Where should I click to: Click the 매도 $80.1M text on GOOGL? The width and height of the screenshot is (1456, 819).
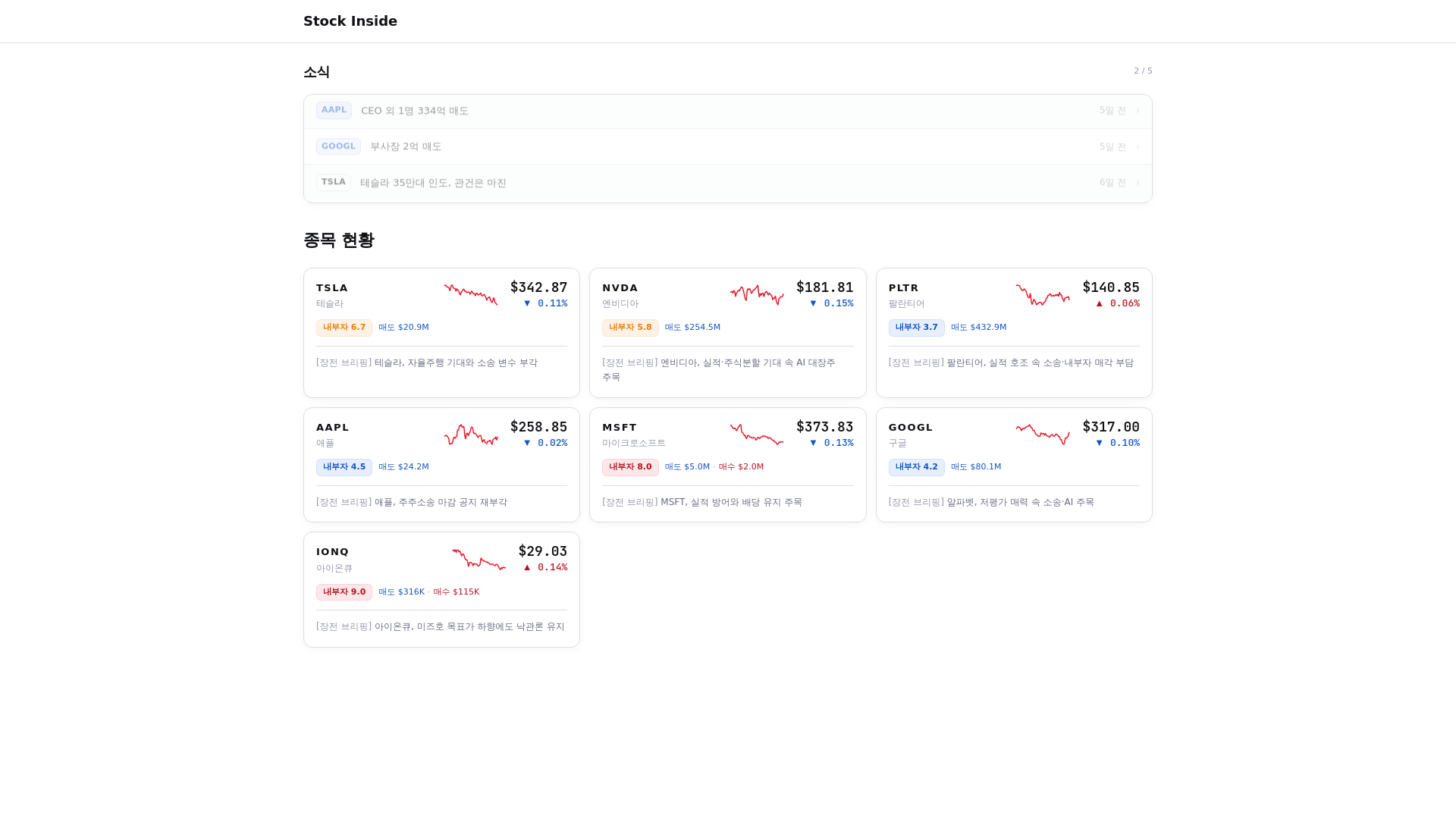pyautogui.click(x=976, y=467)
